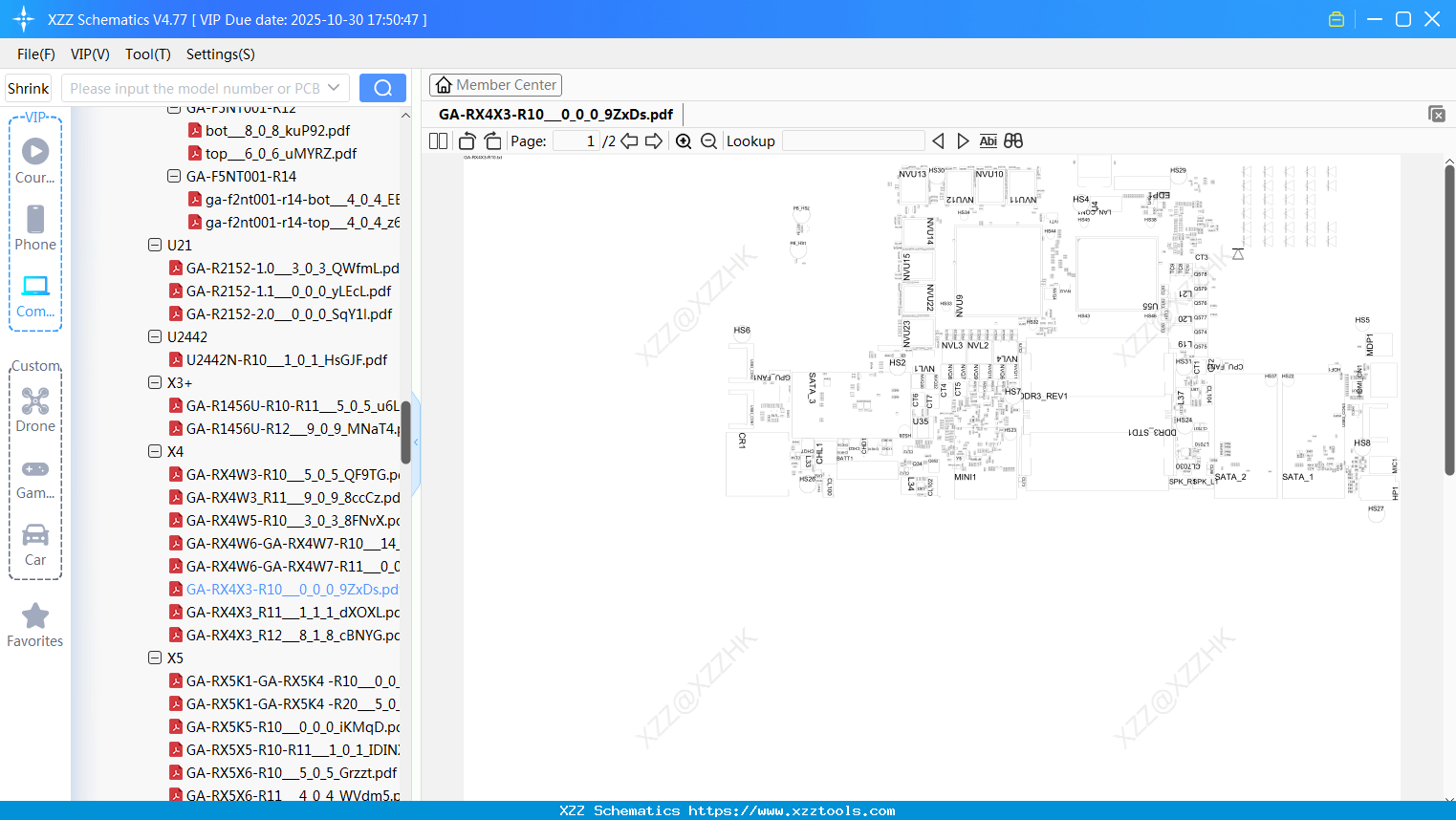1456x820 pixels.
Task: Jump to previous lookup result
Action: point(938,140)
